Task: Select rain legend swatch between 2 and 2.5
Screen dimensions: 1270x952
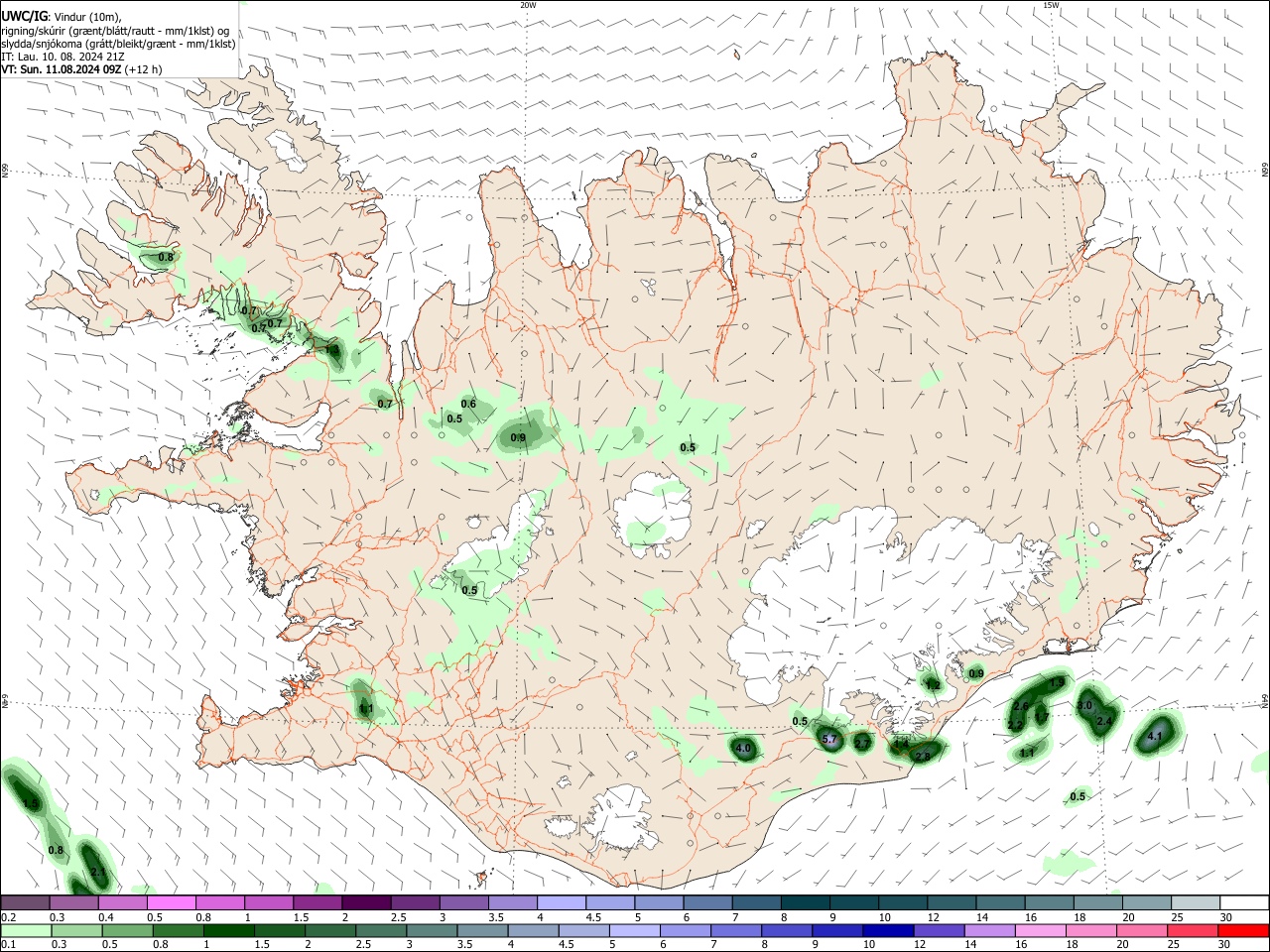Action: coord(329,930)
